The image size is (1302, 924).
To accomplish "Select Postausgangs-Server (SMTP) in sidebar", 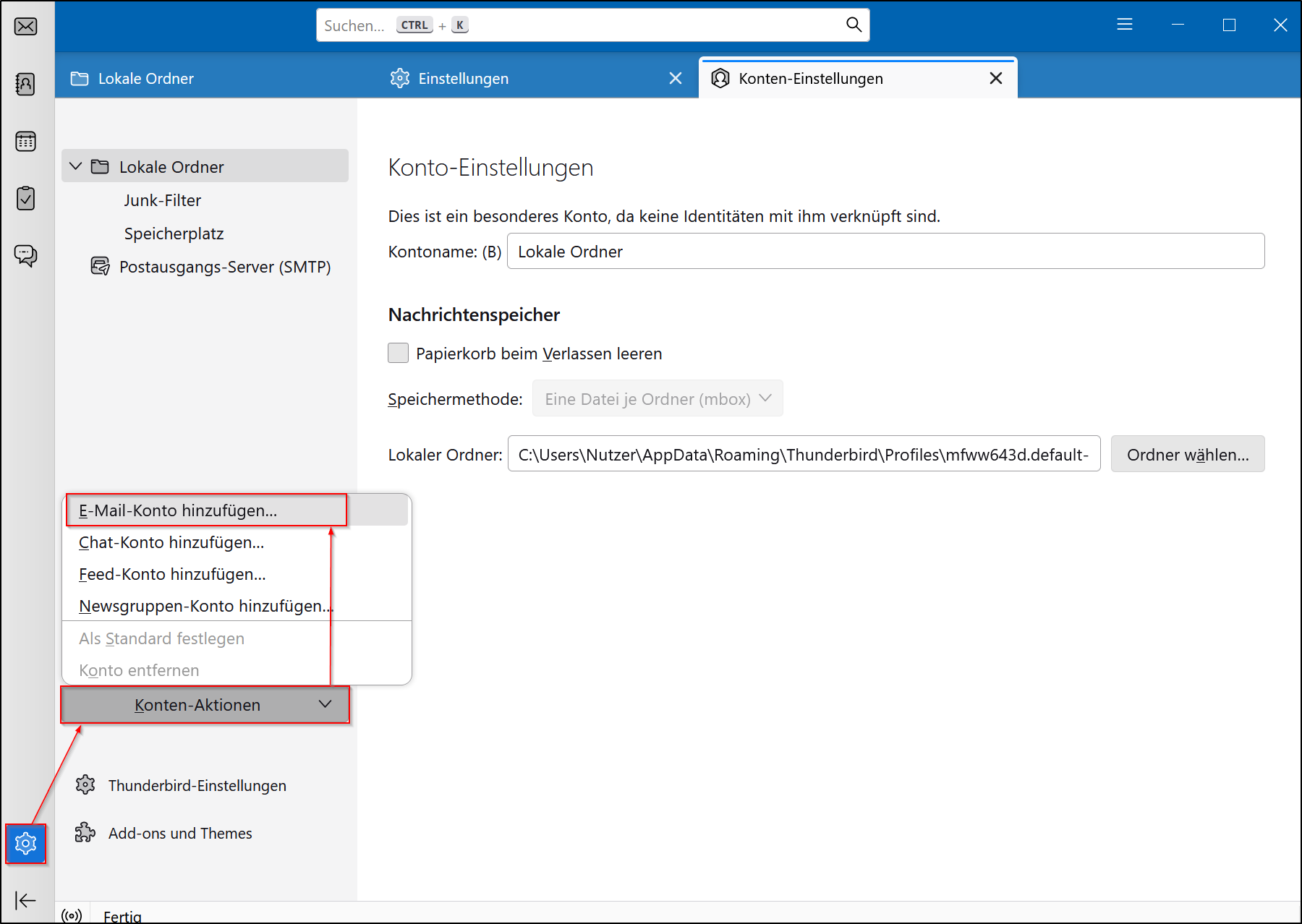I will [224, 267].
